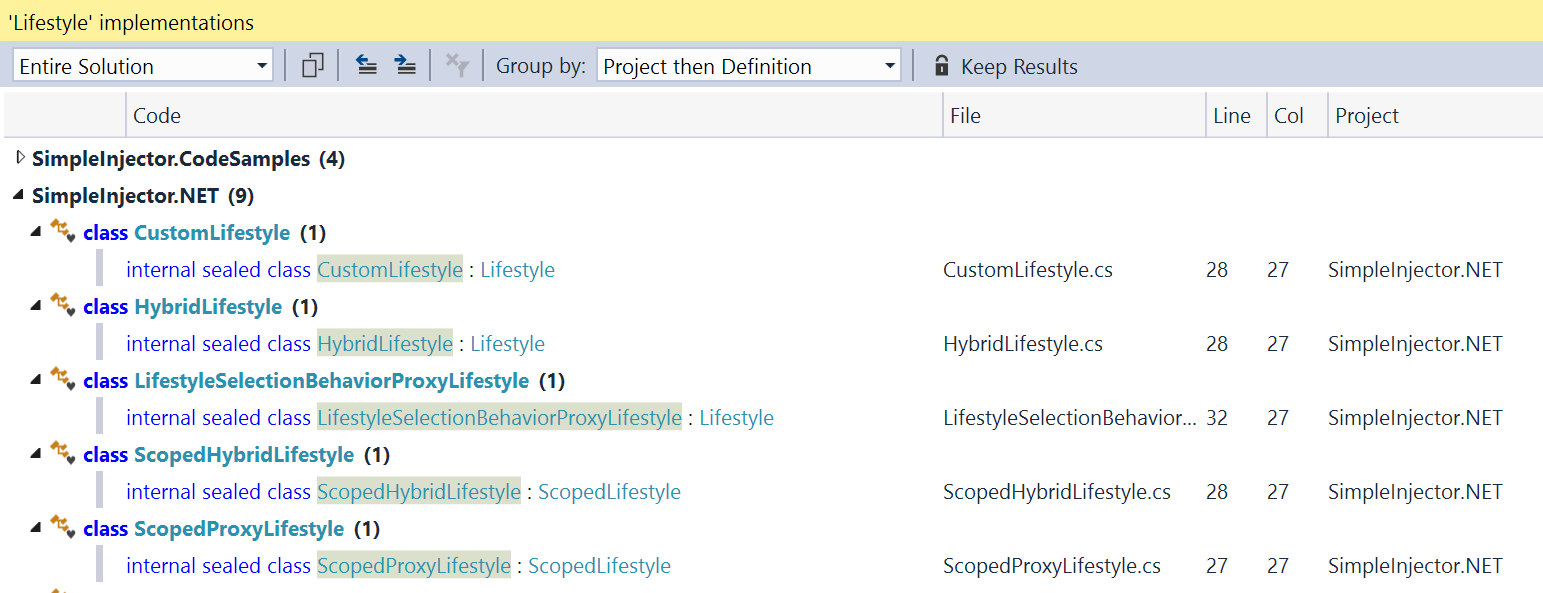Select the class LifestyleSelectionBehaviorProxyLifestyle (1) heading
The image size is (1543, 593).
[324, 381]
